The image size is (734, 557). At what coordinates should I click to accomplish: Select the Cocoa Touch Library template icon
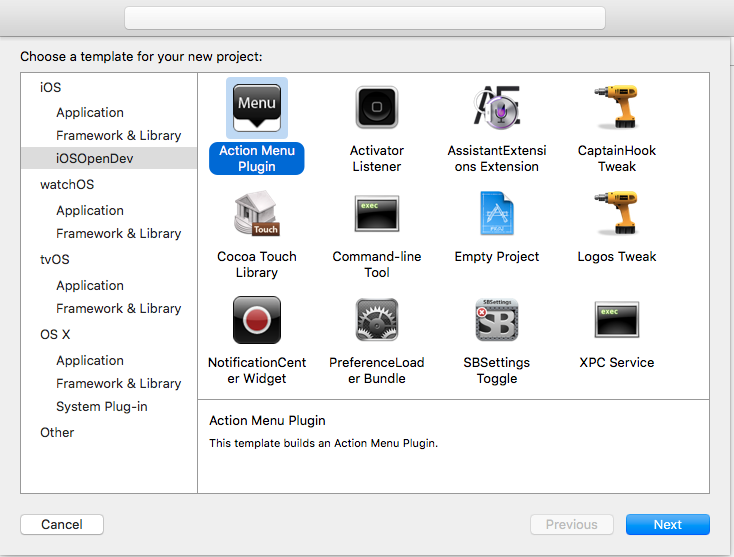(257, 213)
